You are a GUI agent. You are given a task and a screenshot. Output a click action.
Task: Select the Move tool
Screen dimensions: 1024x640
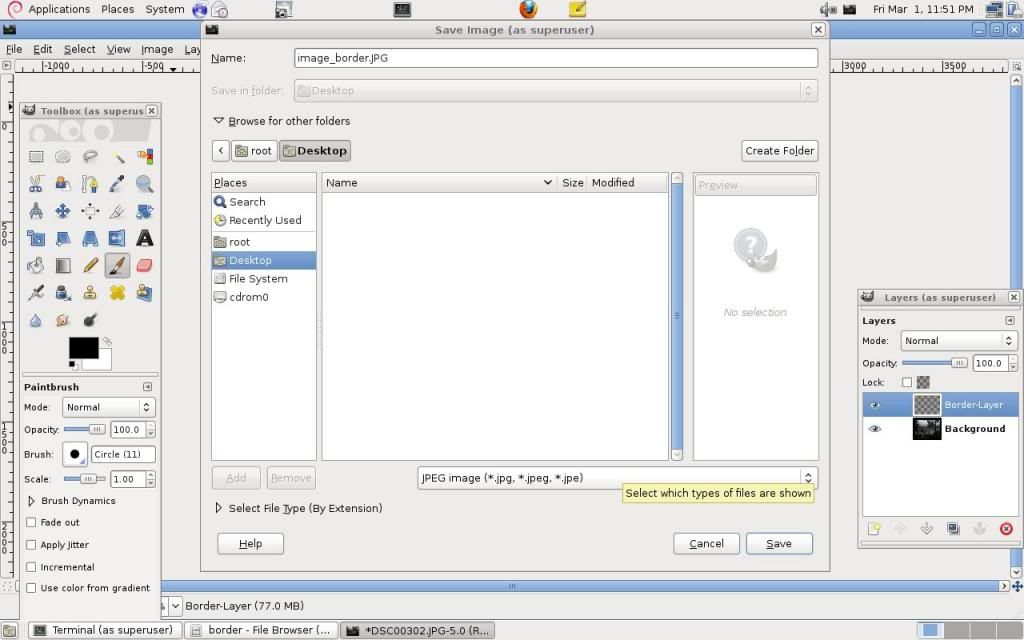(x=63, y=211)
